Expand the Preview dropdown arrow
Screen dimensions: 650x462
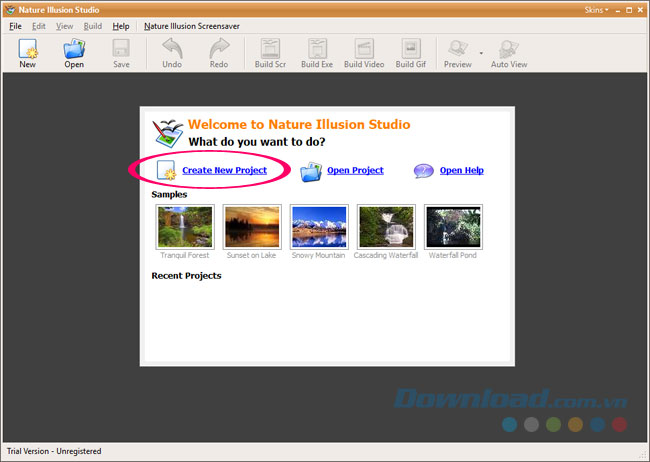click(x=481, y=53)
